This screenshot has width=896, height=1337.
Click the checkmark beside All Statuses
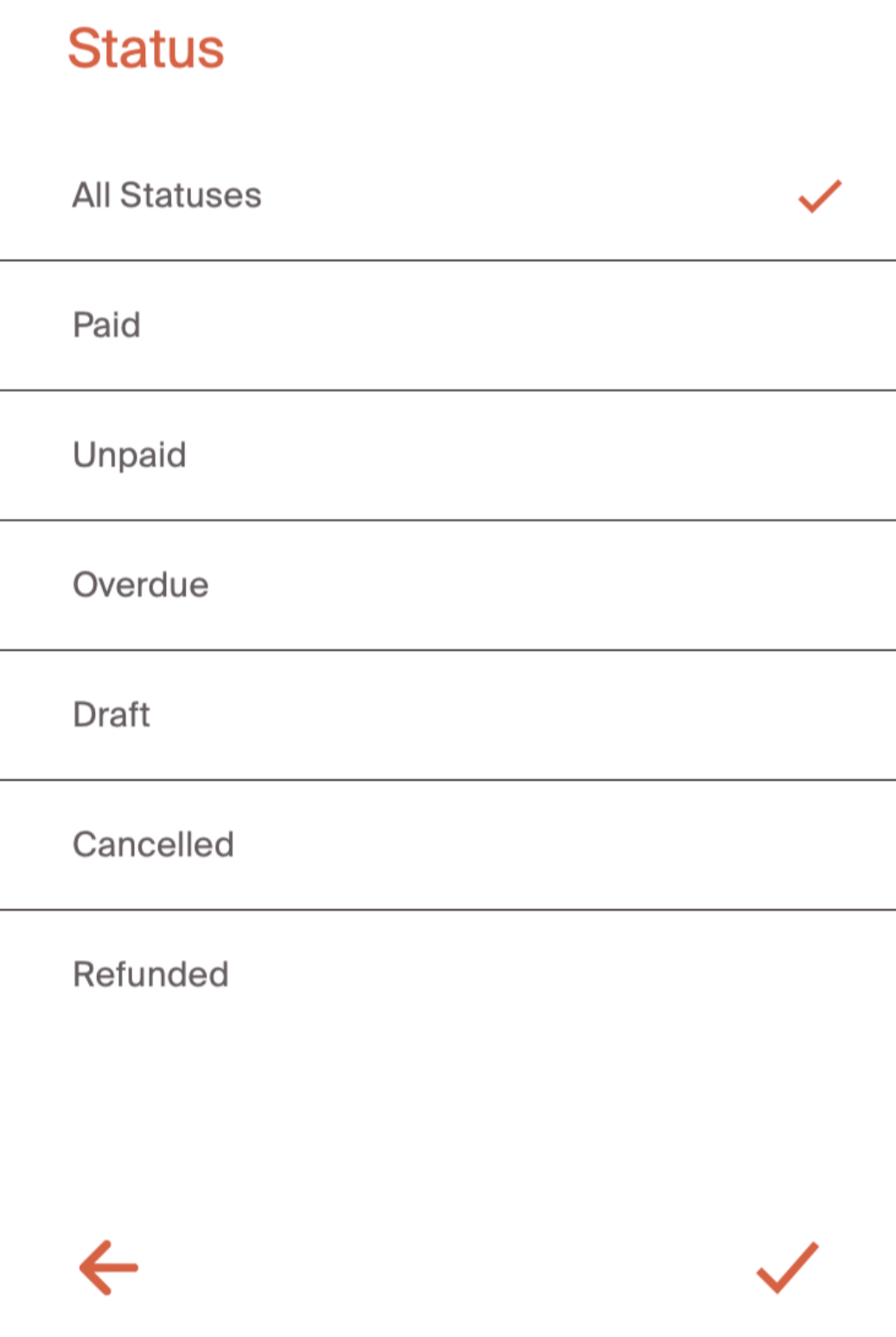coord(819,196)
